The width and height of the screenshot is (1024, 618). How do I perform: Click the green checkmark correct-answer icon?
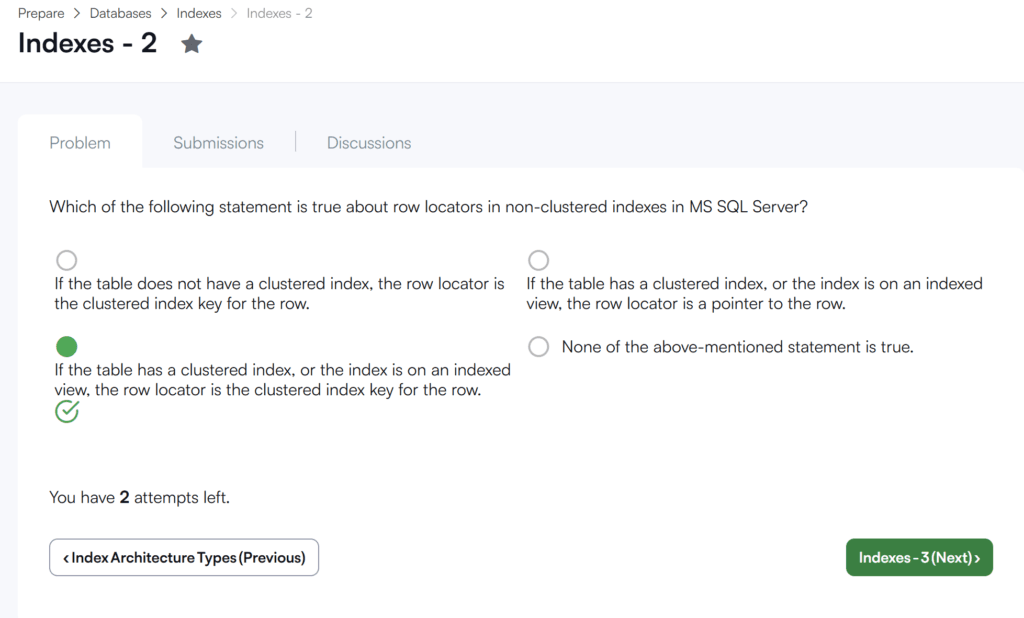[67, 412]
